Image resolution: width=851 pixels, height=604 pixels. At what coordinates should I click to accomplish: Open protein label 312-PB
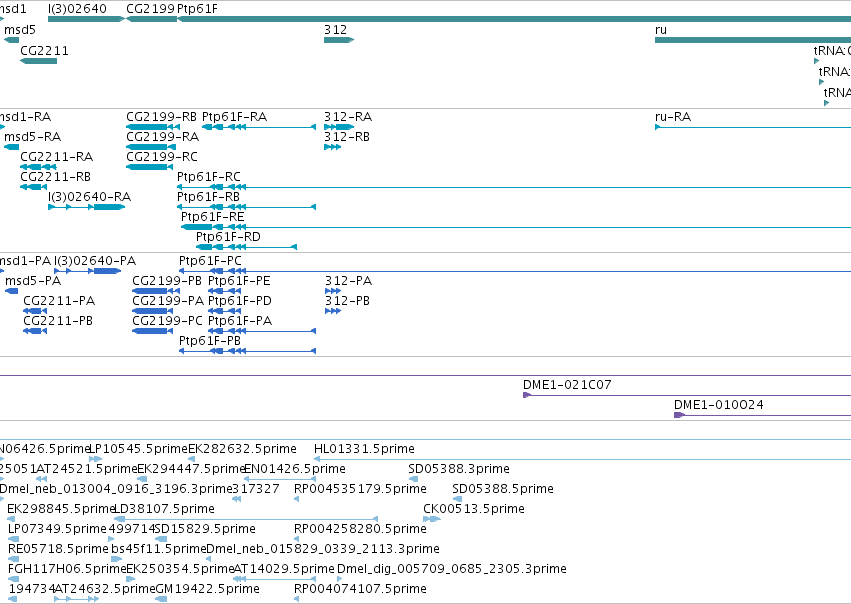(x=347, y=301)
